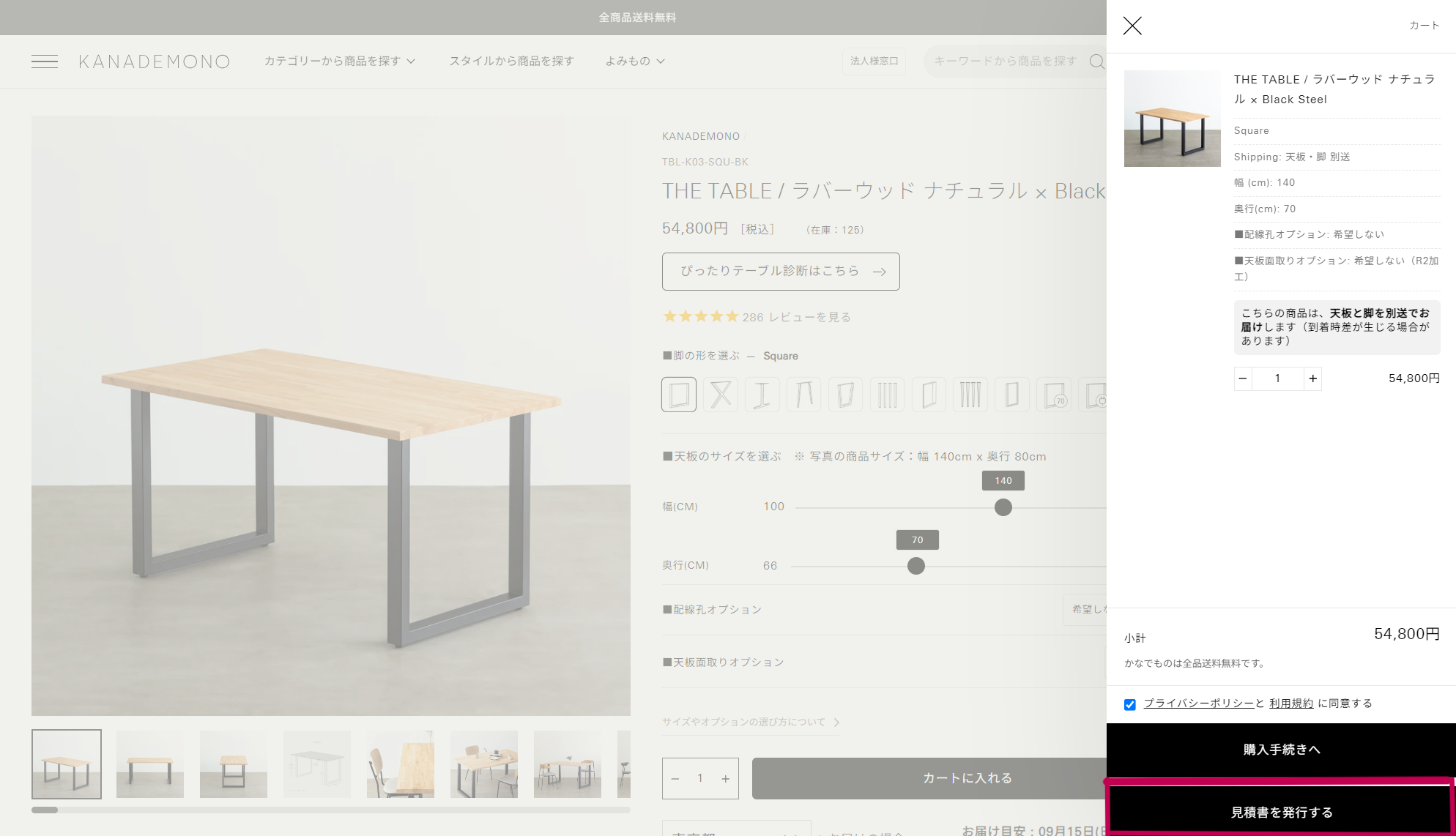Screen dimensions: 1456x836
Task: Click 見積書を発行する button
Action: [1281, 812]
